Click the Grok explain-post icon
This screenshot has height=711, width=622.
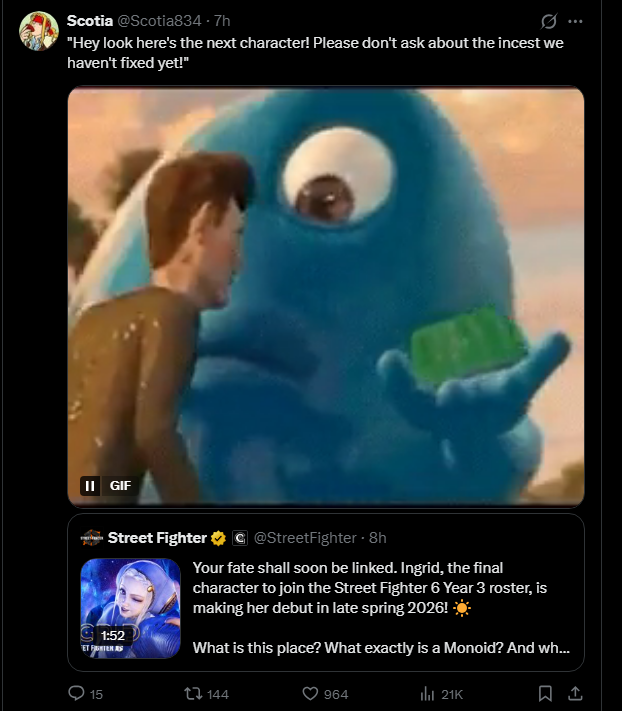[x=549, y=21]
